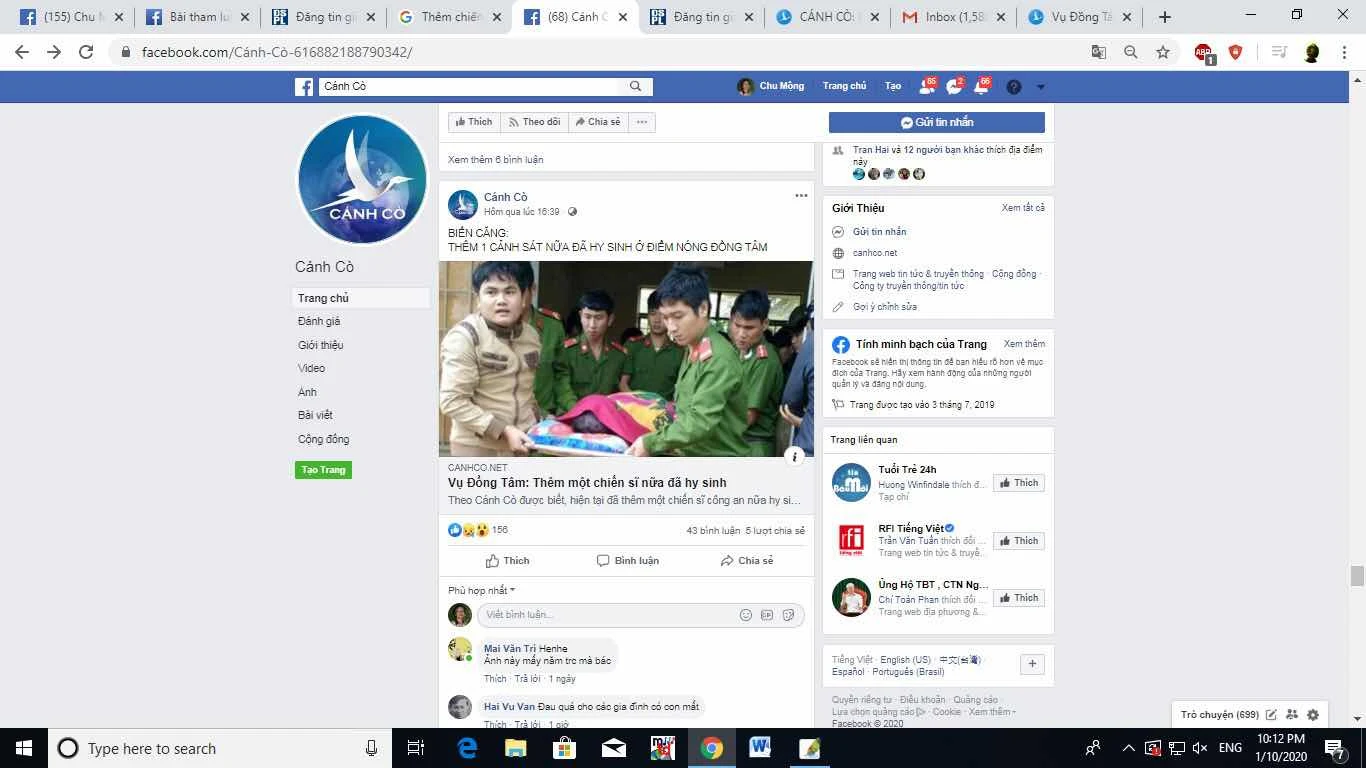
Task: Expand Xem thêm in footer links
Action: pos(992,712)
